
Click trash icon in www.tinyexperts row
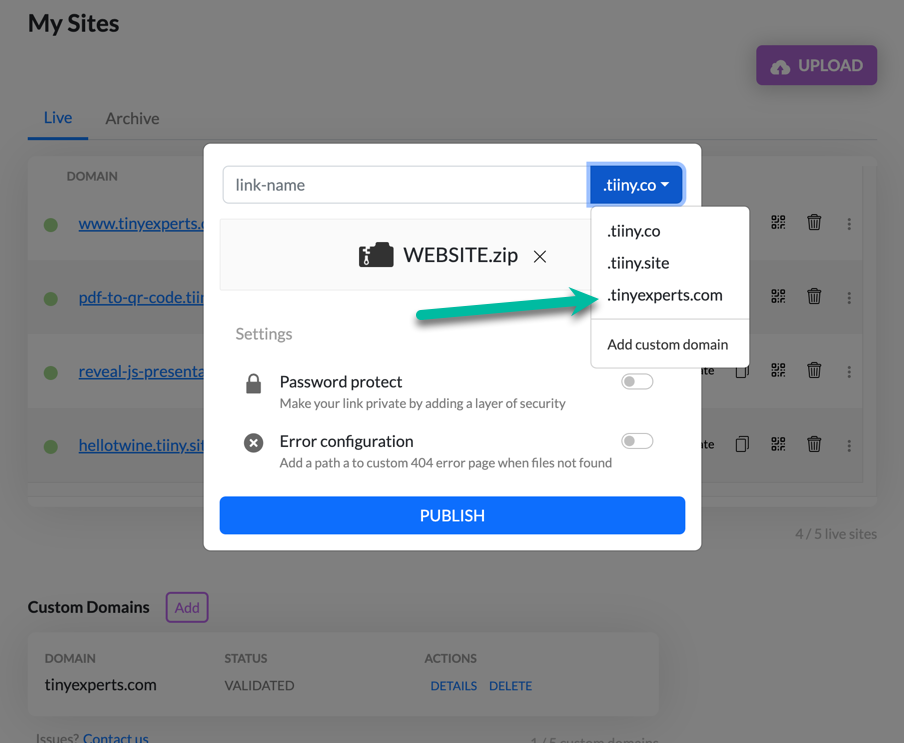(813, 222)
